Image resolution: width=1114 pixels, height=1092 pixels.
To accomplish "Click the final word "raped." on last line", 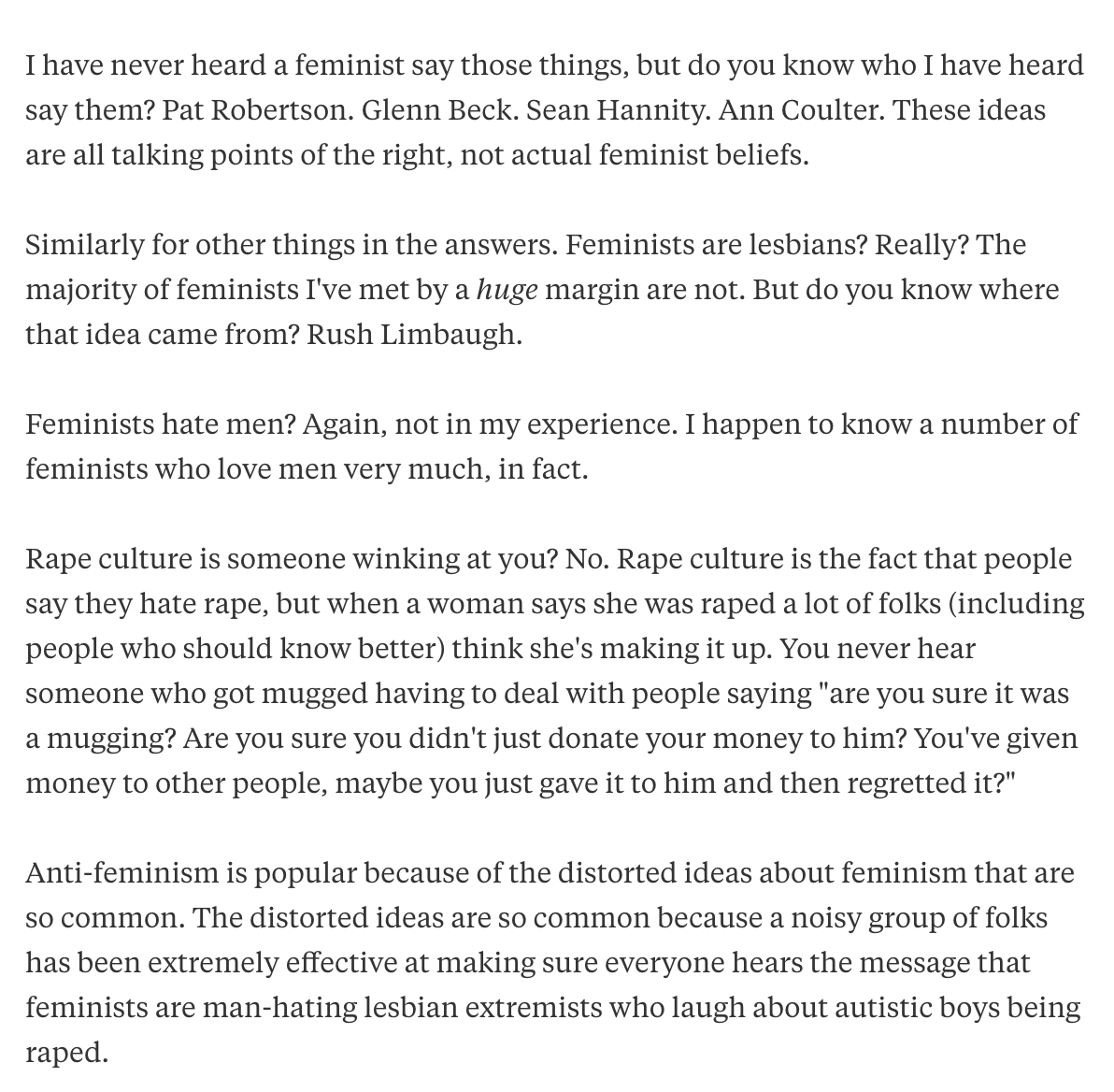I will (67, 1053).
